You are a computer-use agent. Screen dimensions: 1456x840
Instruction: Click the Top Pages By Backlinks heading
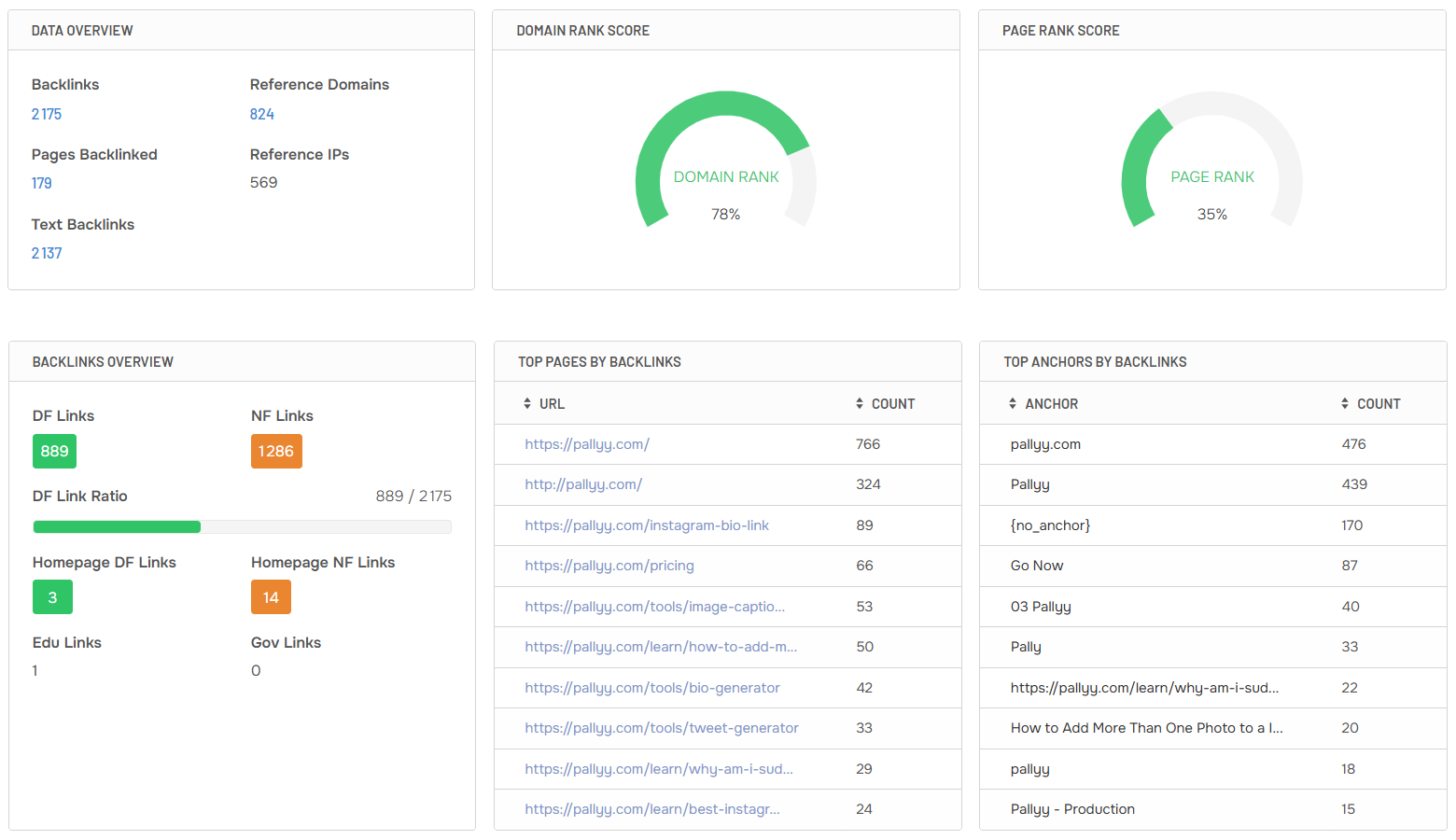click(x=599, y=362)
